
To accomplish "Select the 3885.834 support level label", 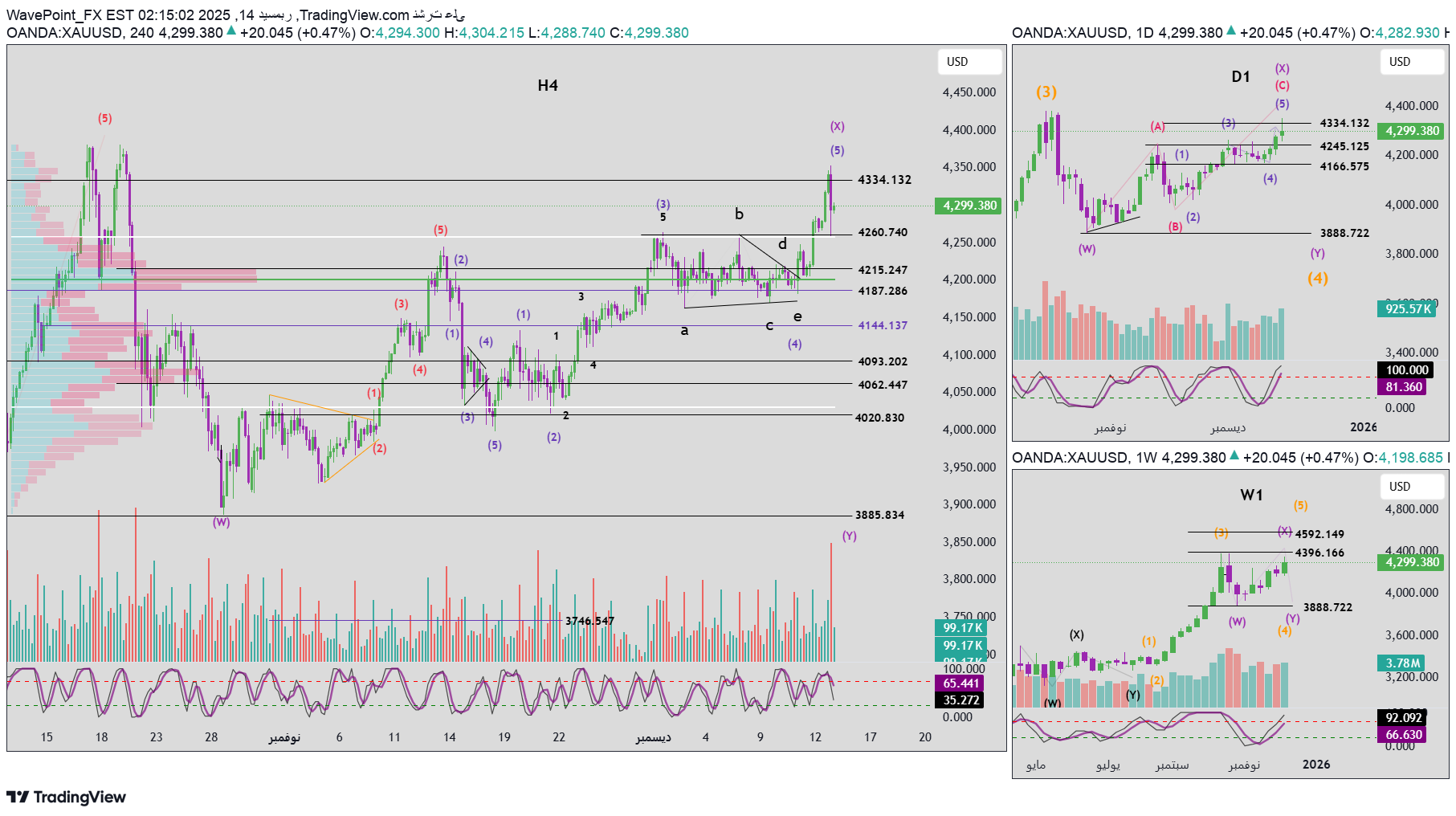I will [x=879, y=515].
